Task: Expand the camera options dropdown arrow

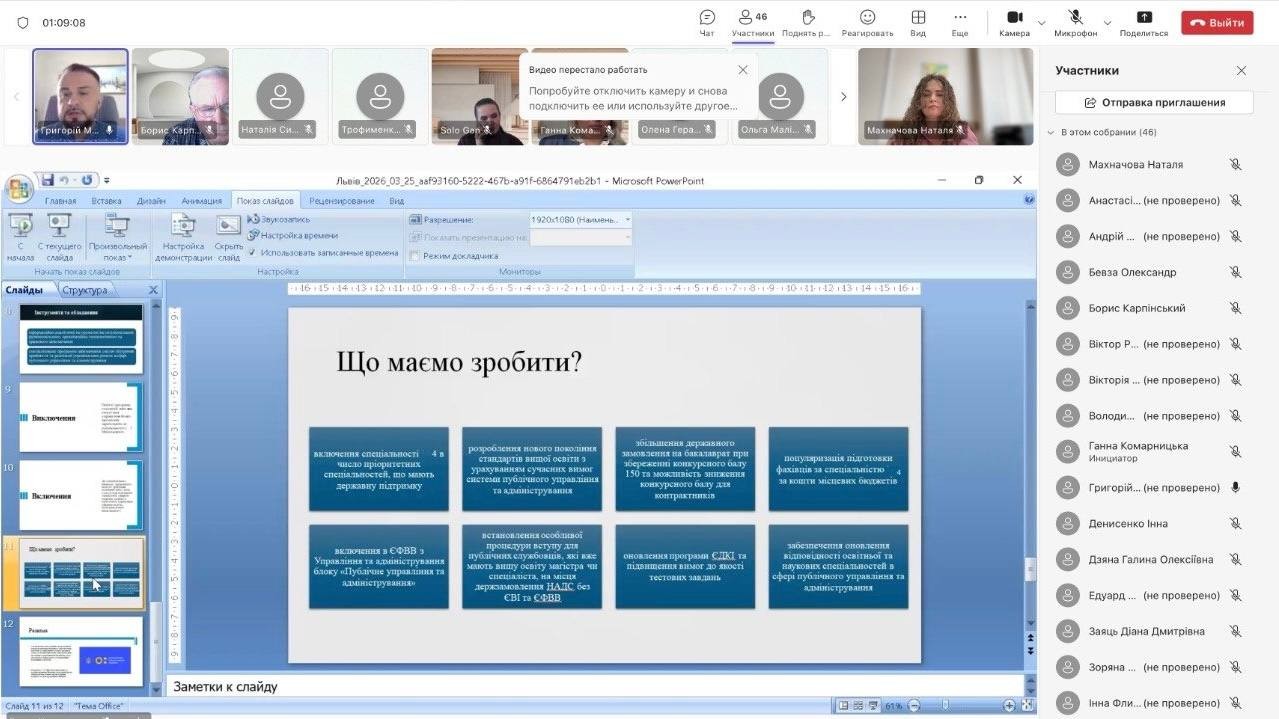Action: tap(1041, 22)
